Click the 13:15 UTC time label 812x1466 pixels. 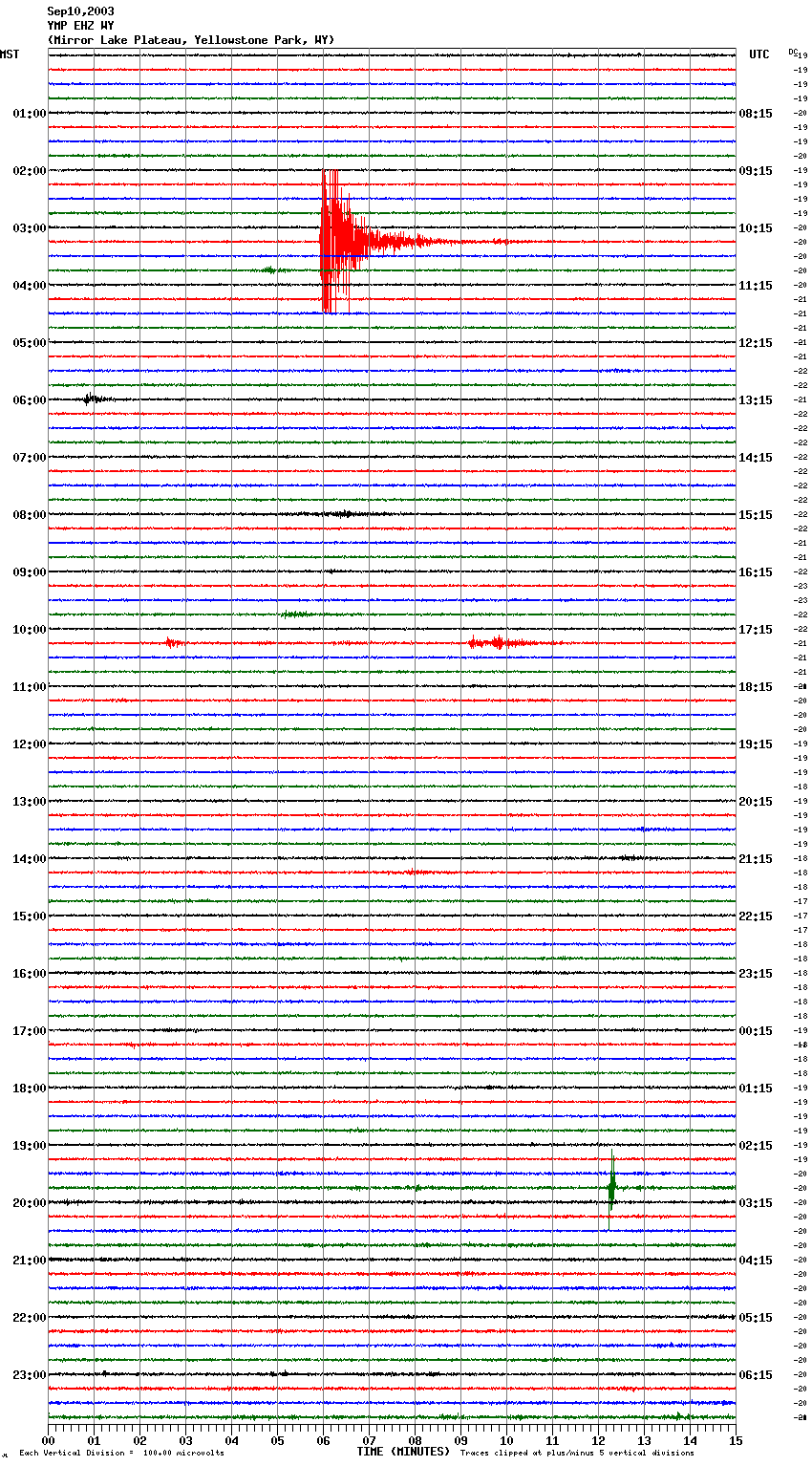[756, 400]
